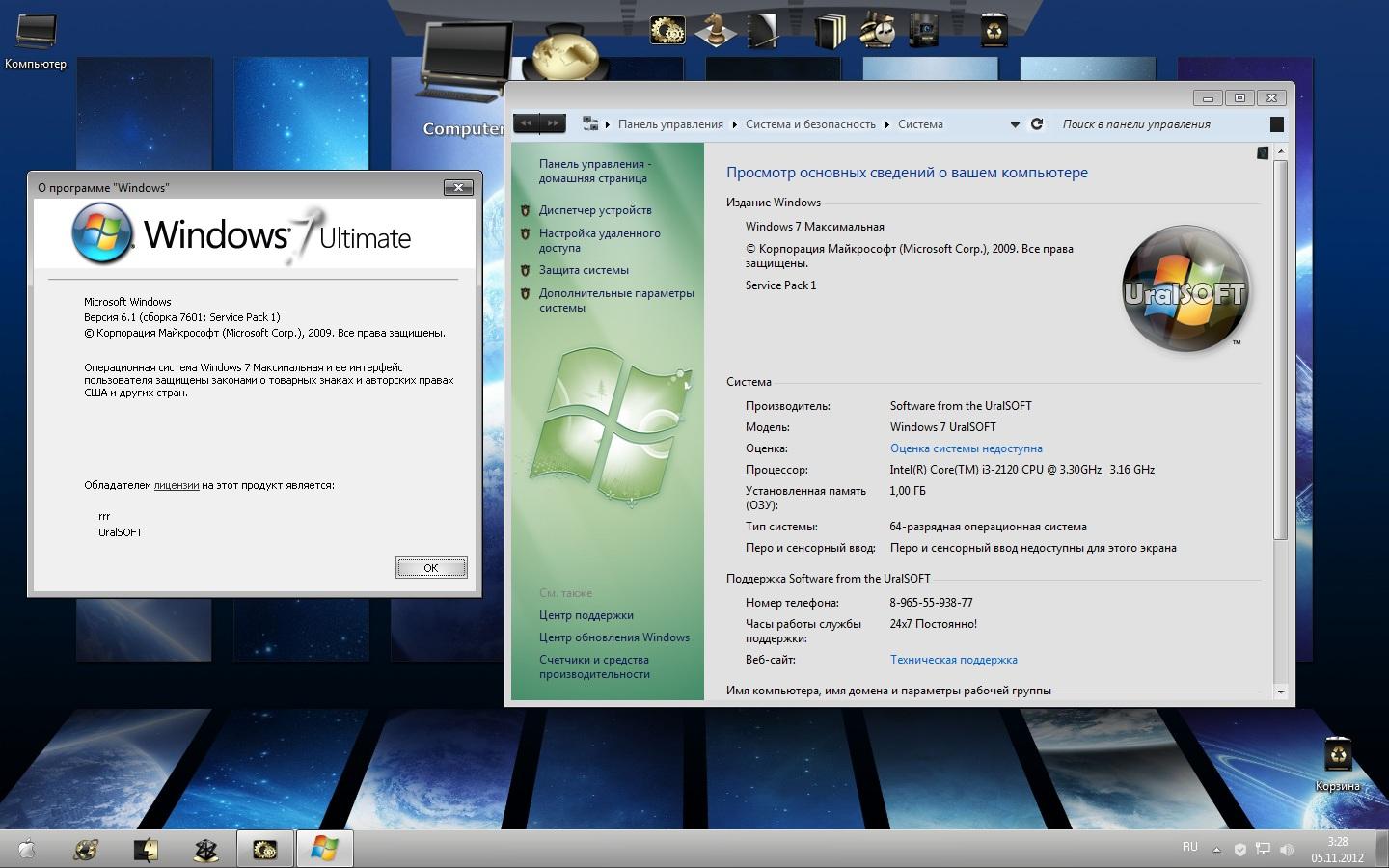The width and height of the screenshot is (1389, 868).
Task: Open the volume speaker tray icon
Action: (1286, 850)
